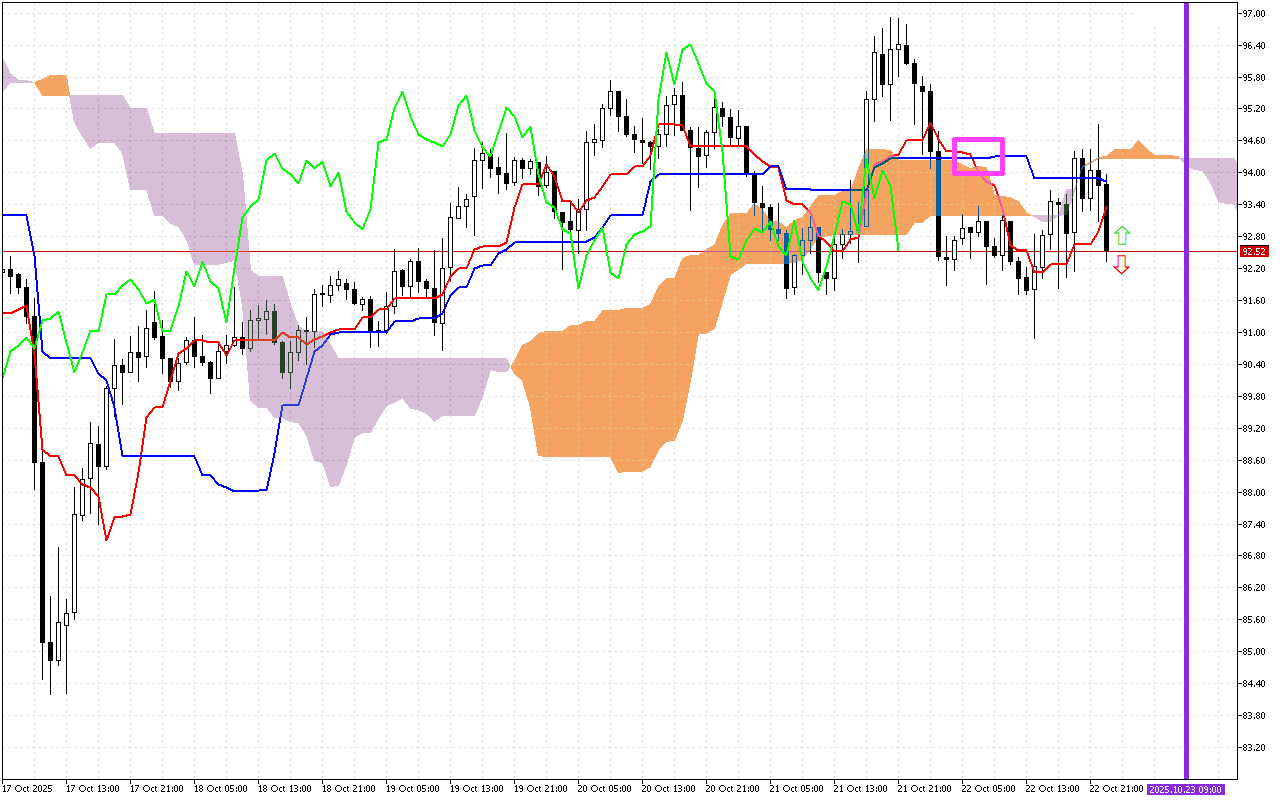Image resolution: width=1280 pixels, height=800 pixels.
Task: Click the 18 Oct 13:00 time axis label
Action: (x=283, y=789)
